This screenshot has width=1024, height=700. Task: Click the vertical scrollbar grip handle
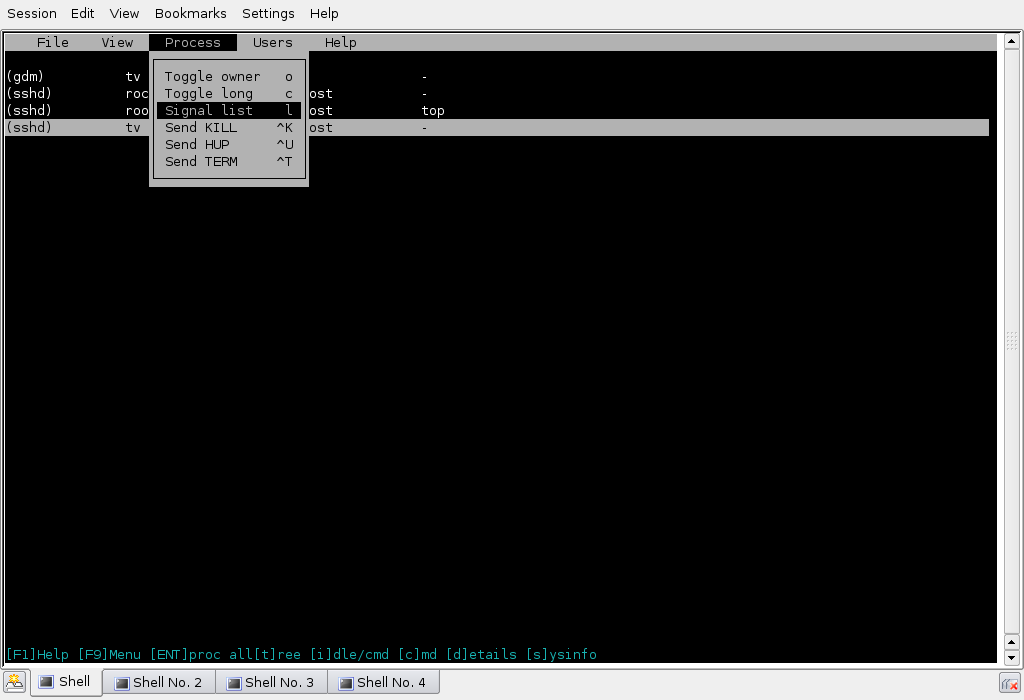click(1011, 341)
